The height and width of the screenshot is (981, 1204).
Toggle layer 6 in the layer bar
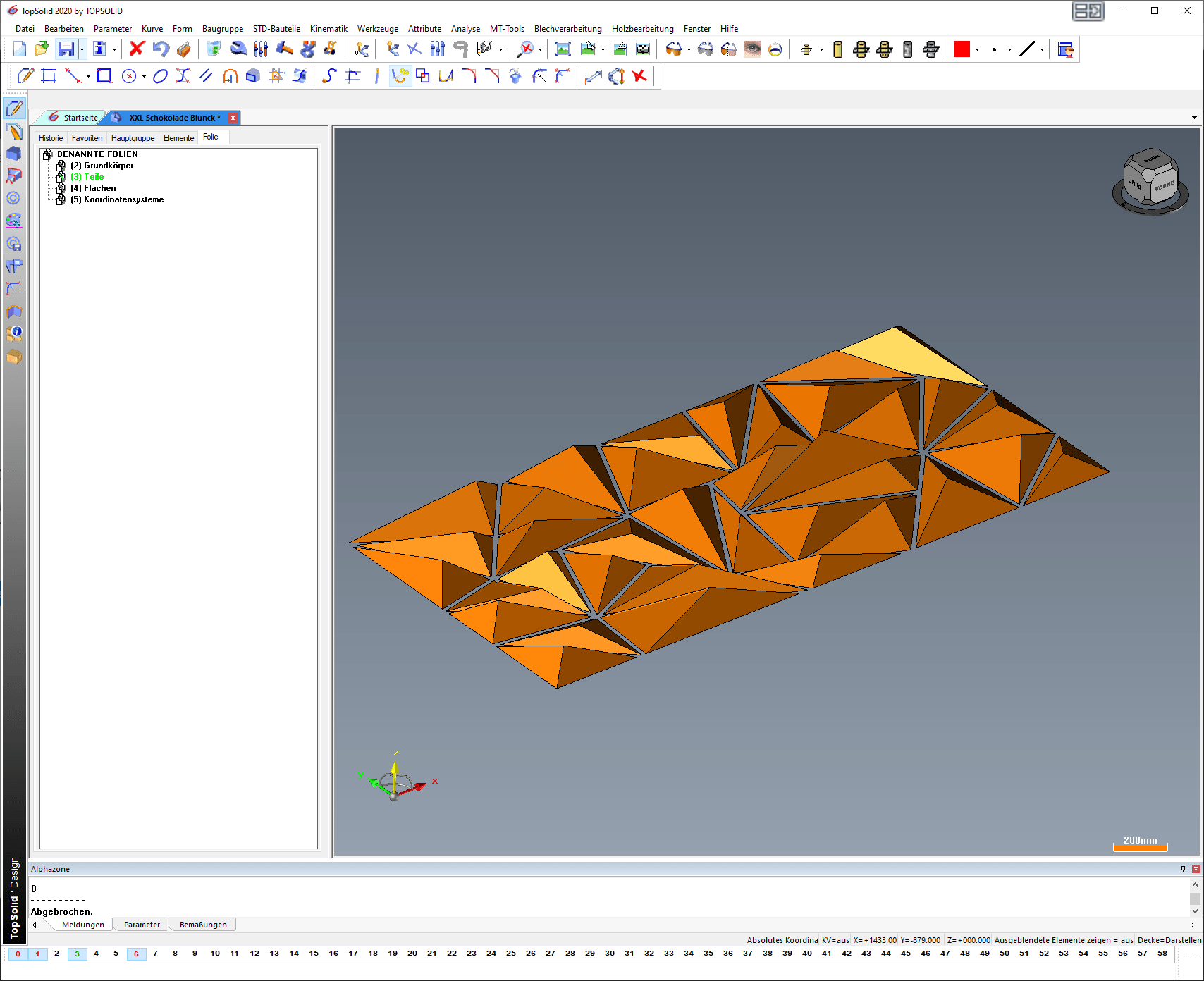pos(136,954)
